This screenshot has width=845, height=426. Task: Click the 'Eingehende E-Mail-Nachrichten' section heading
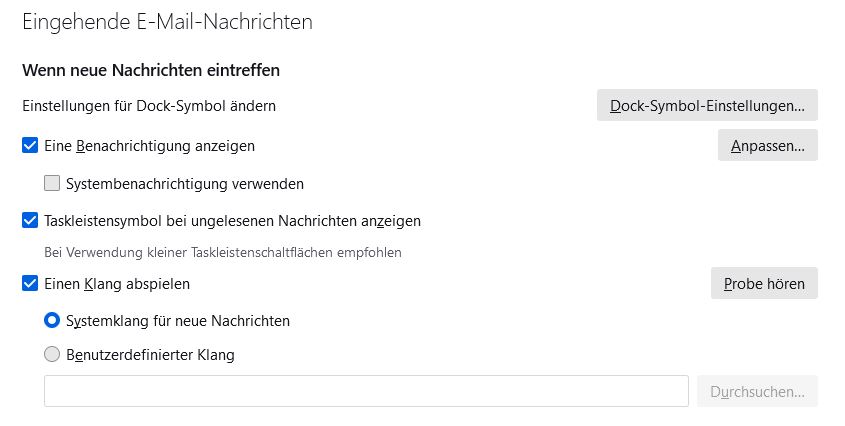(167, 21)
